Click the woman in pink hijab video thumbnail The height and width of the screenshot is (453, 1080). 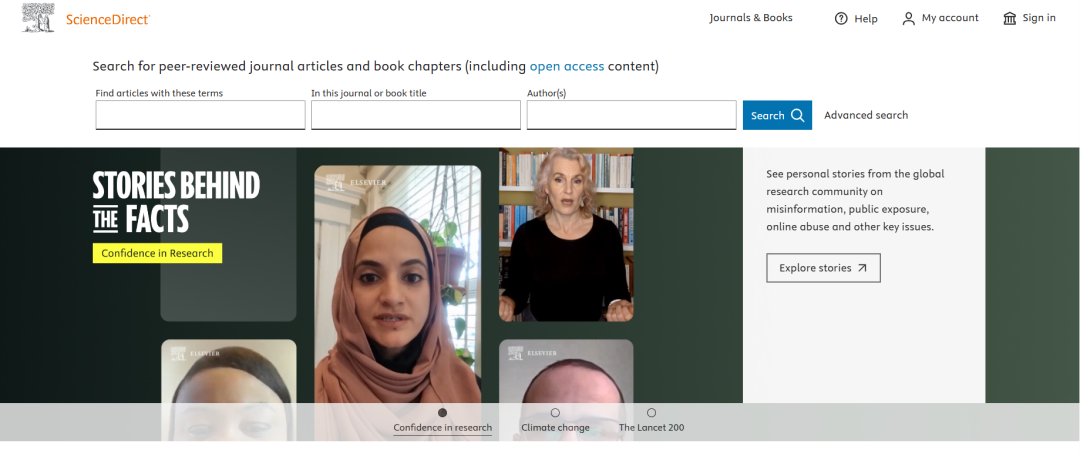coord(397,284)
